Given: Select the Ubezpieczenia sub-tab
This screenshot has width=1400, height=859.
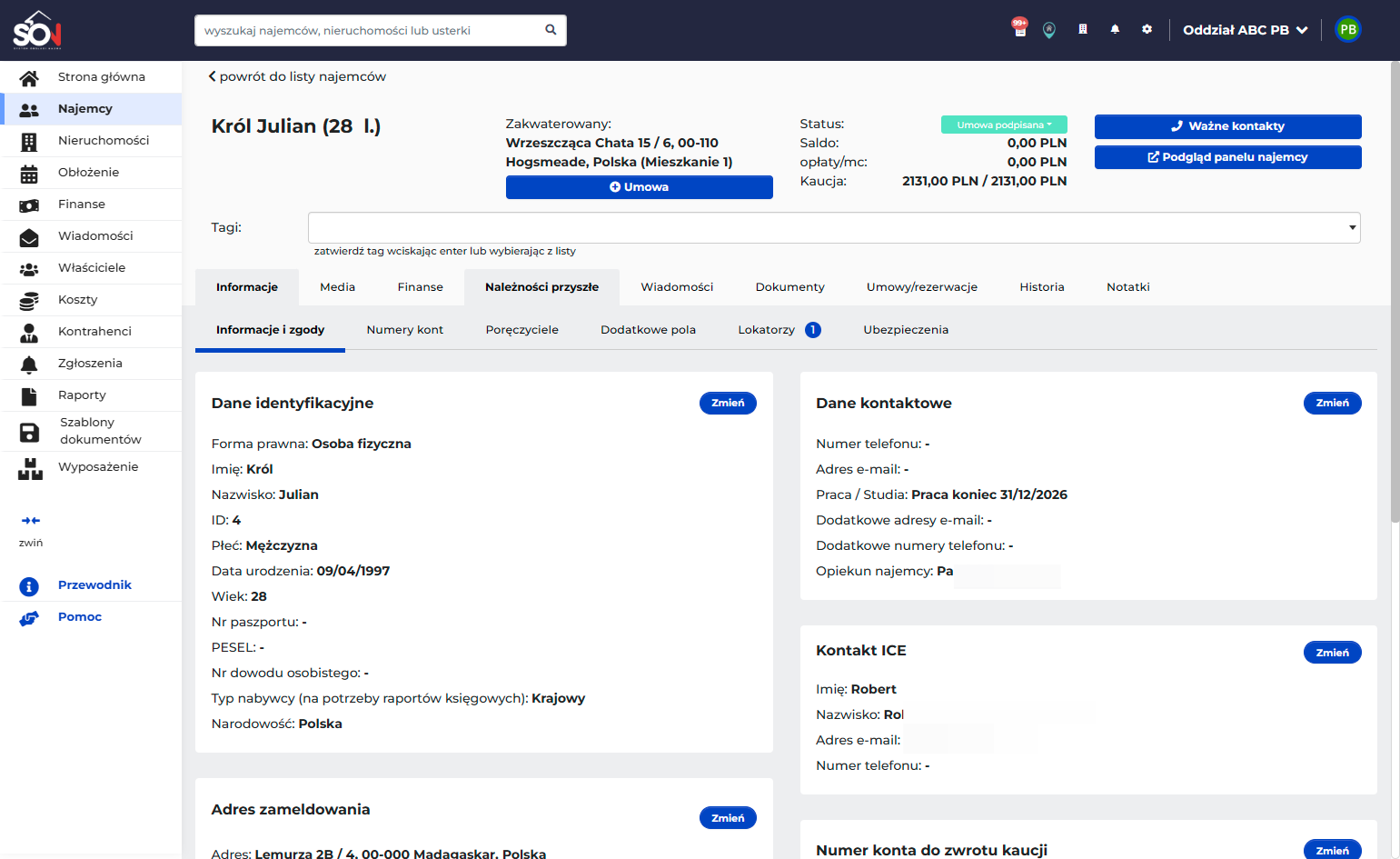Looking at the screenshot, I should tap(906, 330).
